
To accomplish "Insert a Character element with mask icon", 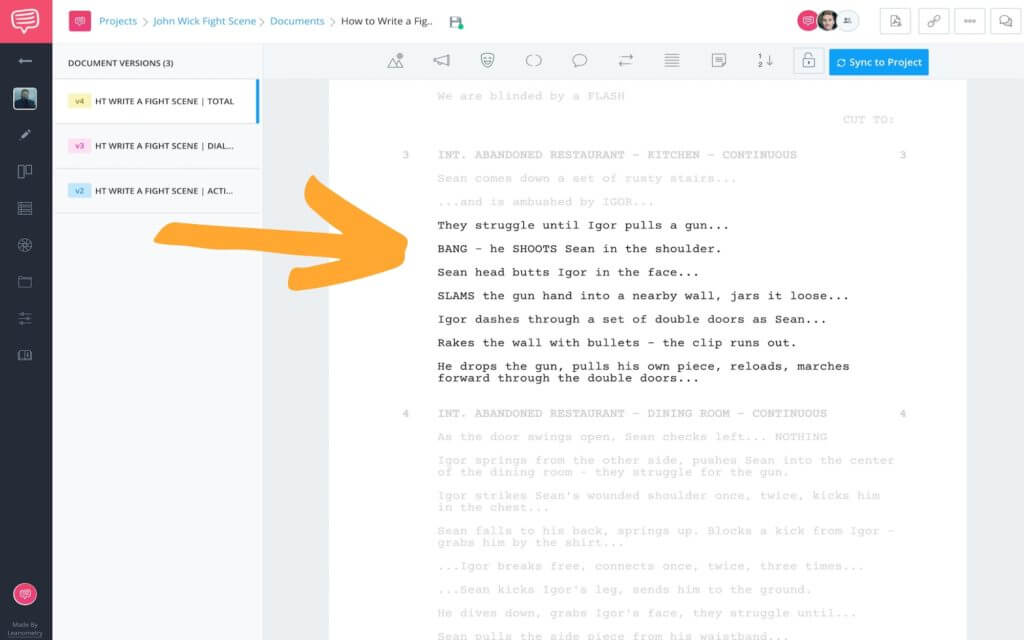I will pos(487,60).
